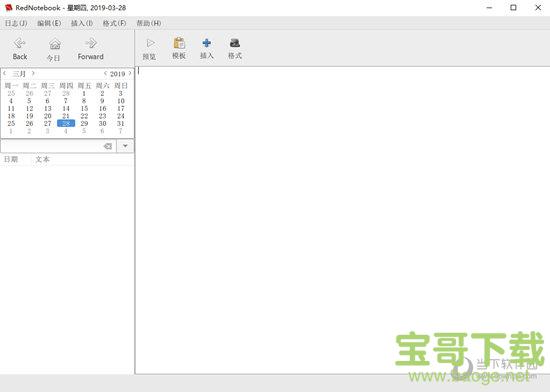550x392 pixels.
Task: Click the 2019 year label
Action: point(118,74)
